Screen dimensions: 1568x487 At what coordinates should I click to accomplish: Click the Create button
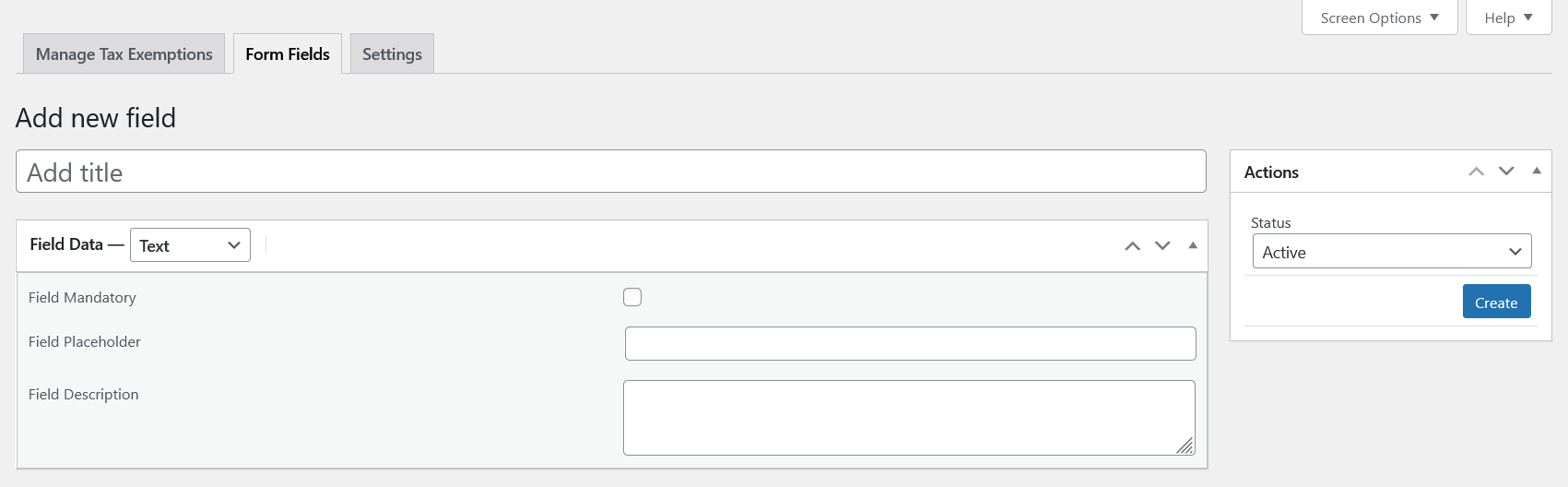pos(1496,303)
